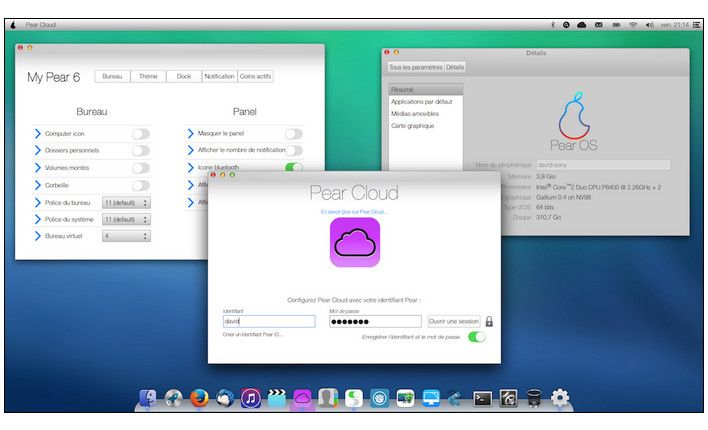Select the Coins actifs tab
Screen dimensions: 708x430
coord(255,76)
